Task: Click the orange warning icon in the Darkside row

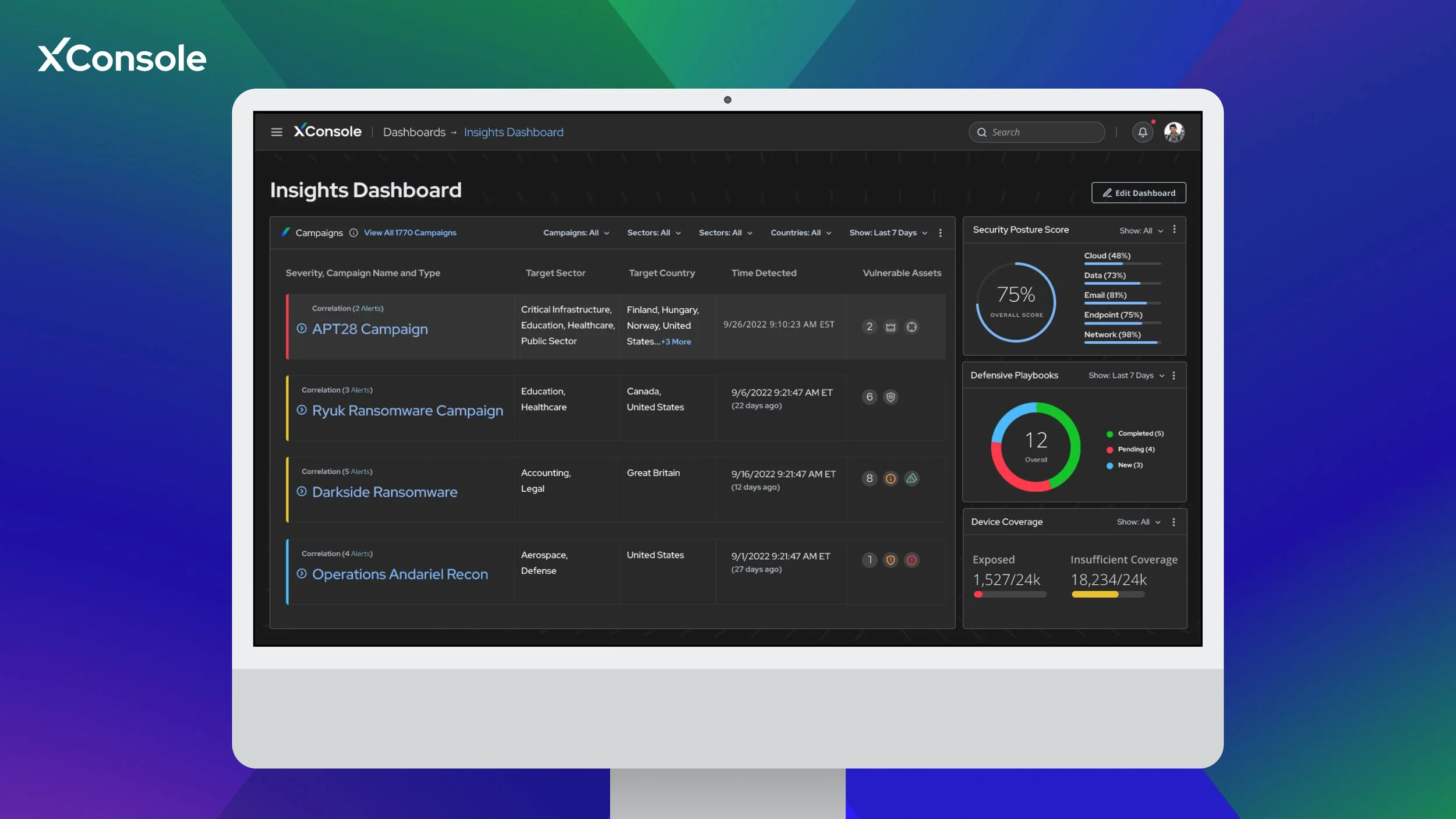Action: [890, 479]
